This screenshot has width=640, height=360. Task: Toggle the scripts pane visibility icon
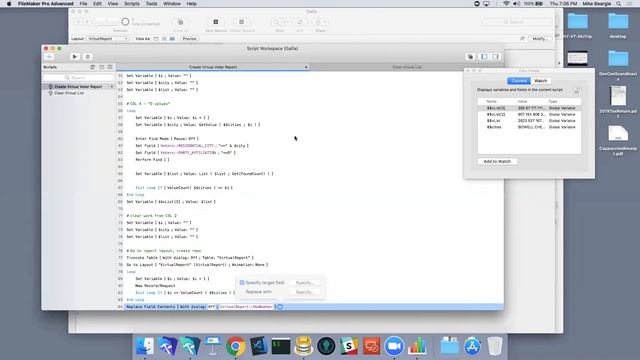pos(484,57)
